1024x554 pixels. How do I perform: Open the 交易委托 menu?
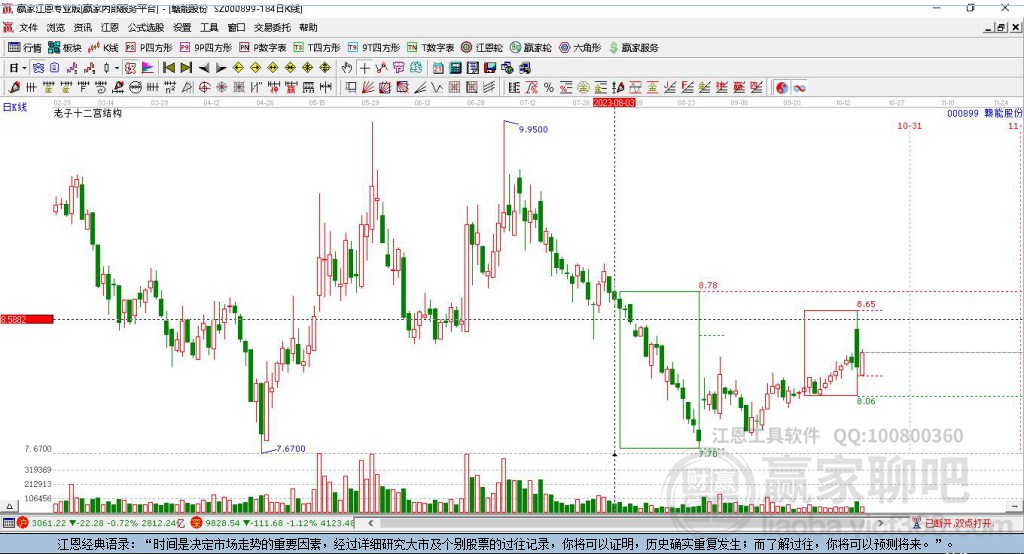272,27
